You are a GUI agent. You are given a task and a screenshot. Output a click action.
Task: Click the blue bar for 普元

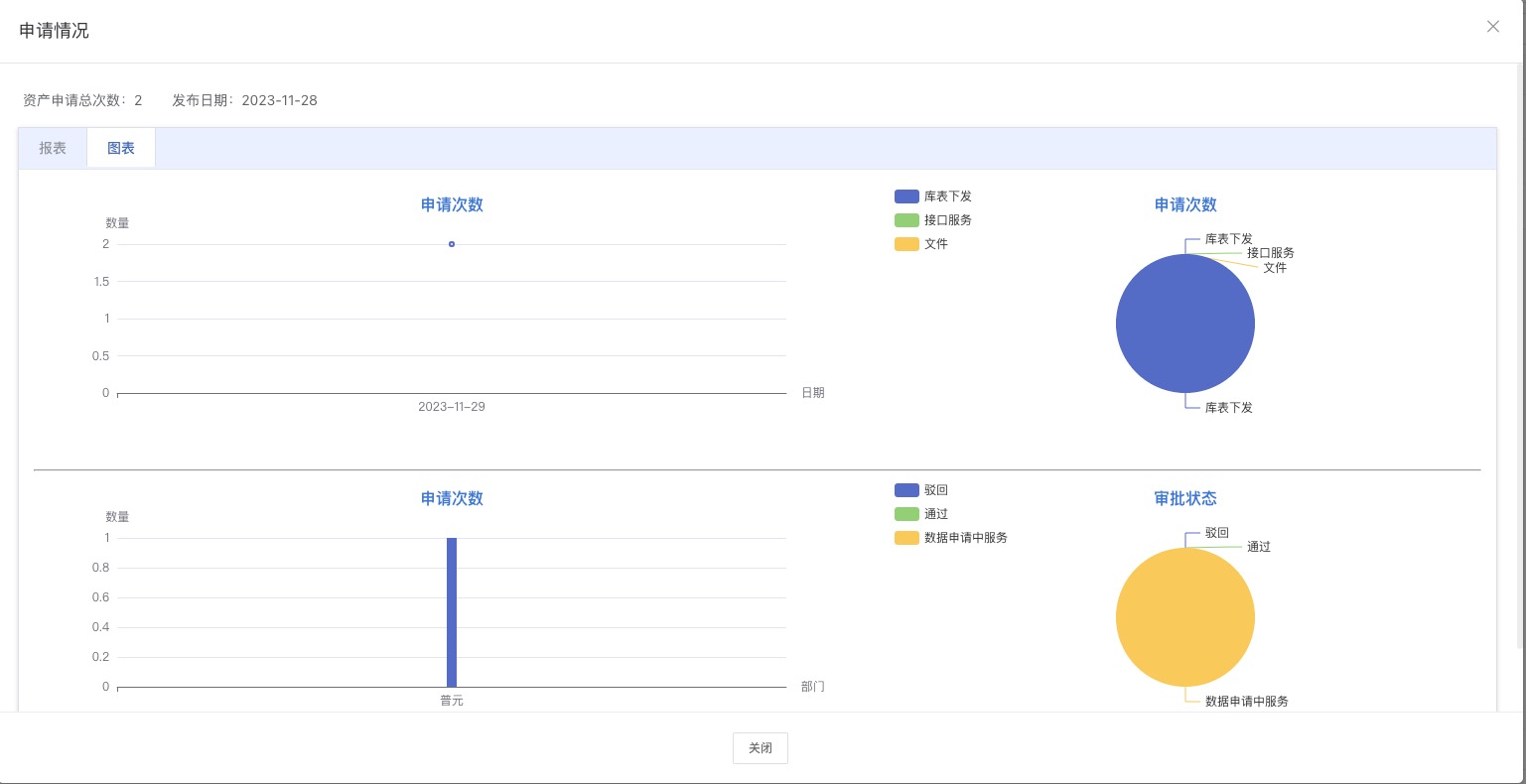point(452,612)
